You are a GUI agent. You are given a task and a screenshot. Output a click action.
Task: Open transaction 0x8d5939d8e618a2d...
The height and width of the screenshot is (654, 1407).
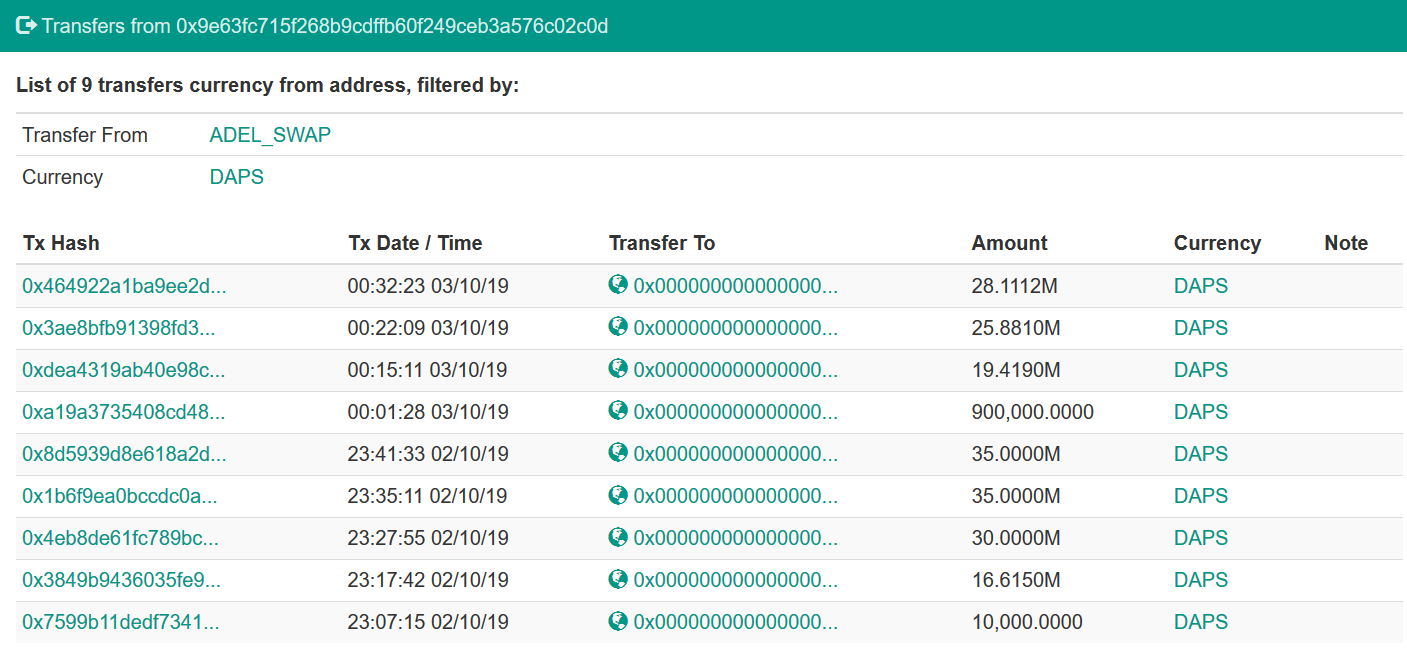point(124,454)
